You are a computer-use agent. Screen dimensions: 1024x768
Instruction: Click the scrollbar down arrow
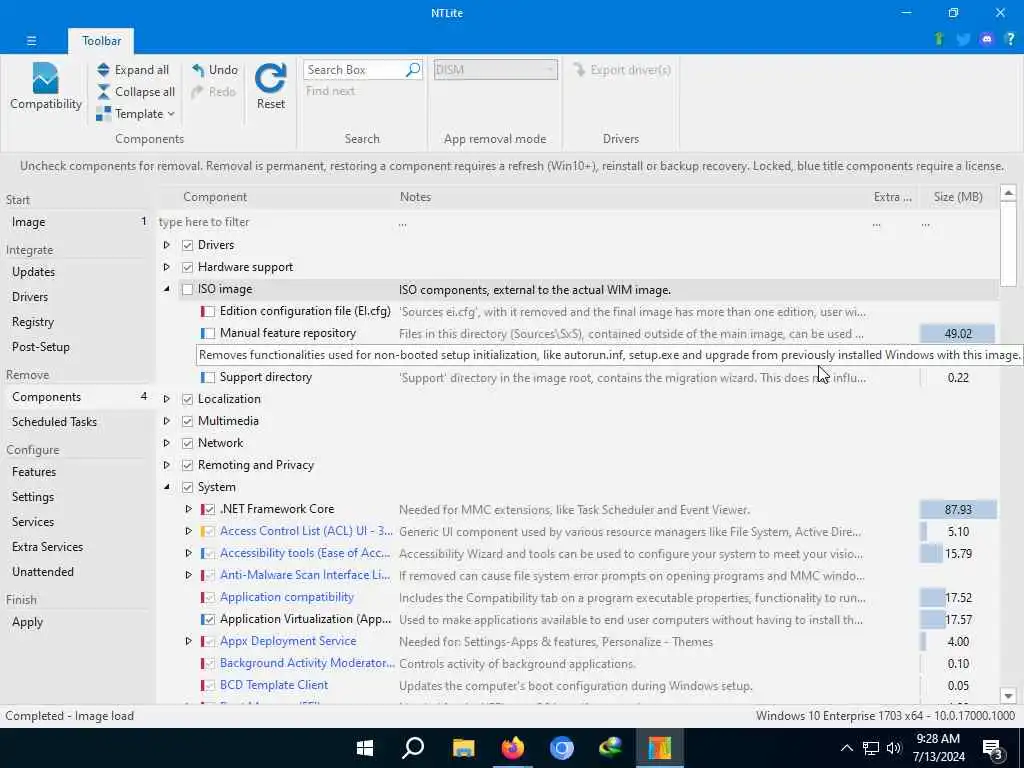point(1008,696)
